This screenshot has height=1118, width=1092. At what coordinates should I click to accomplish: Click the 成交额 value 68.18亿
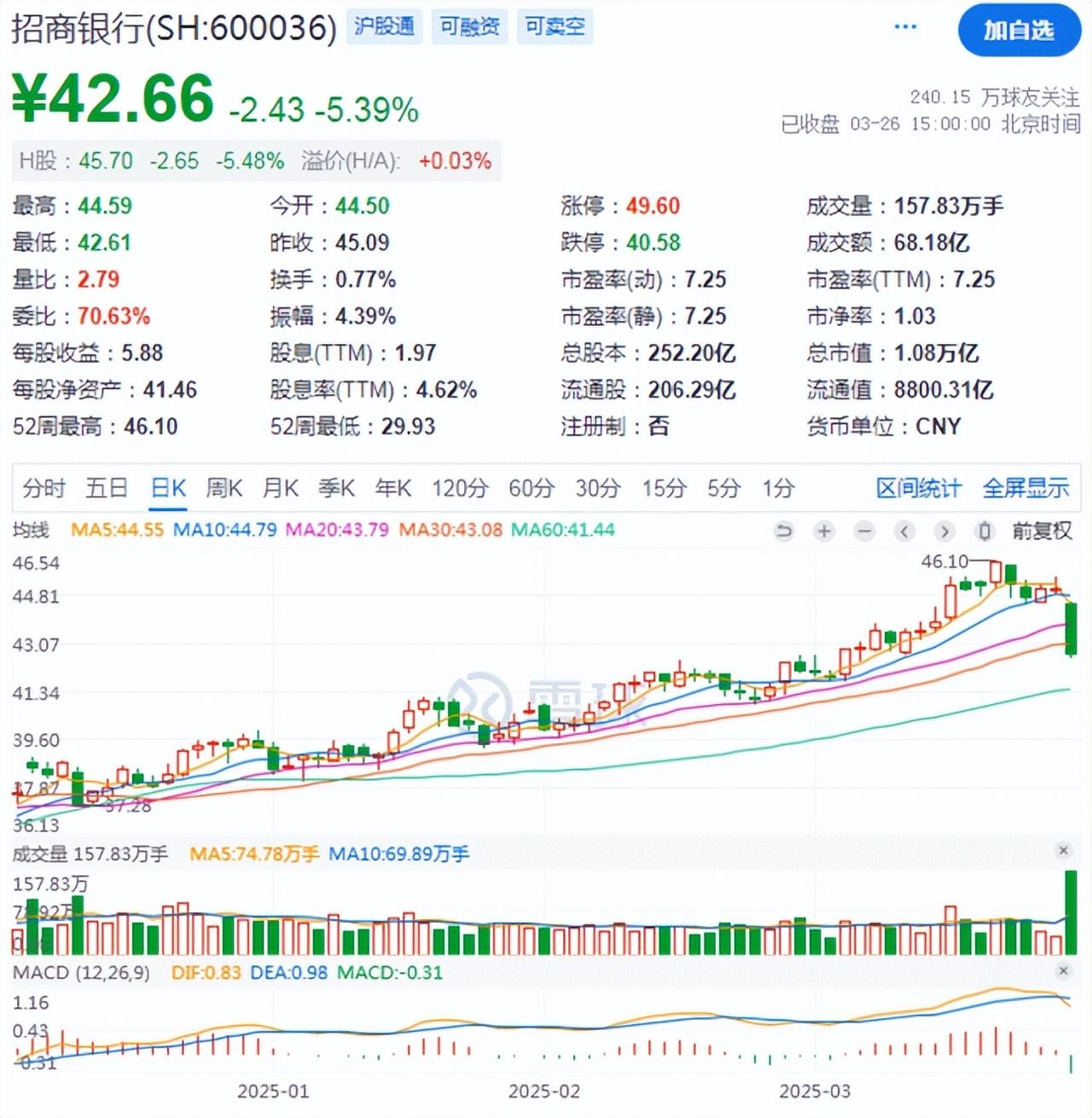[932, 242]
